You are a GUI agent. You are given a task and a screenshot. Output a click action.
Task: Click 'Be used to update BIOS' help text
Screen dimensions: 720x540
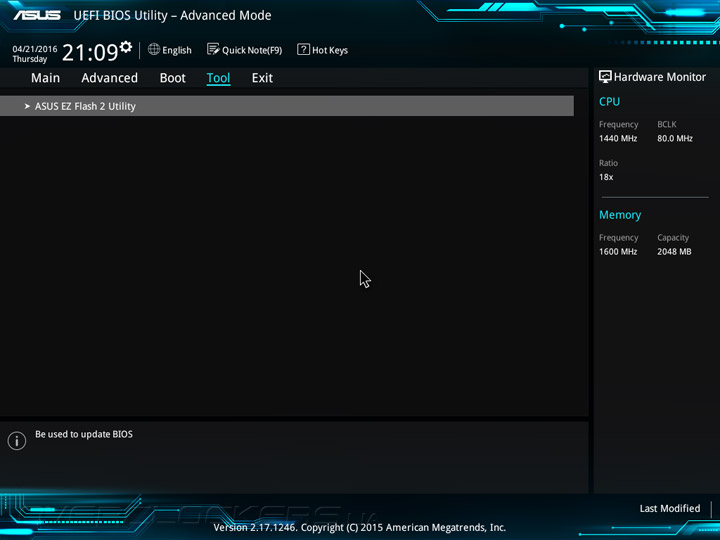tap(84, 434)
